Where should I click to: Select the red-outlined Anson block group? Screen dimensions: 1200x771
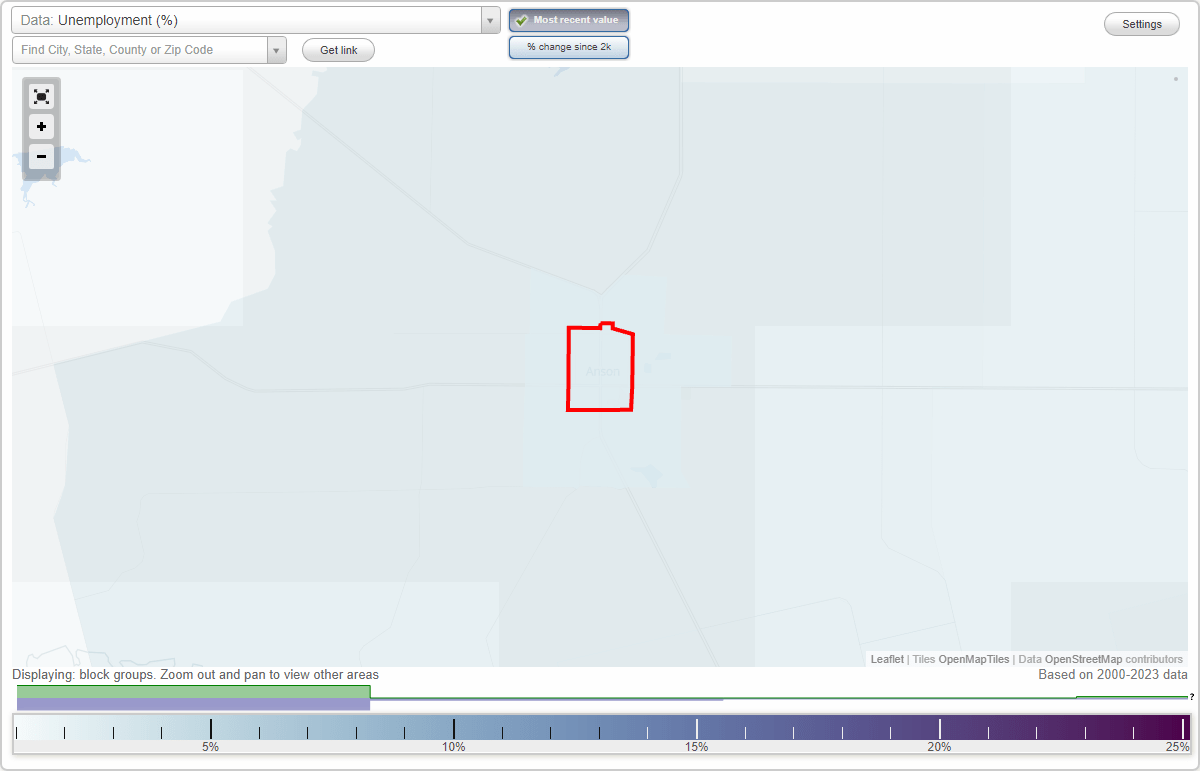point(600,368)
